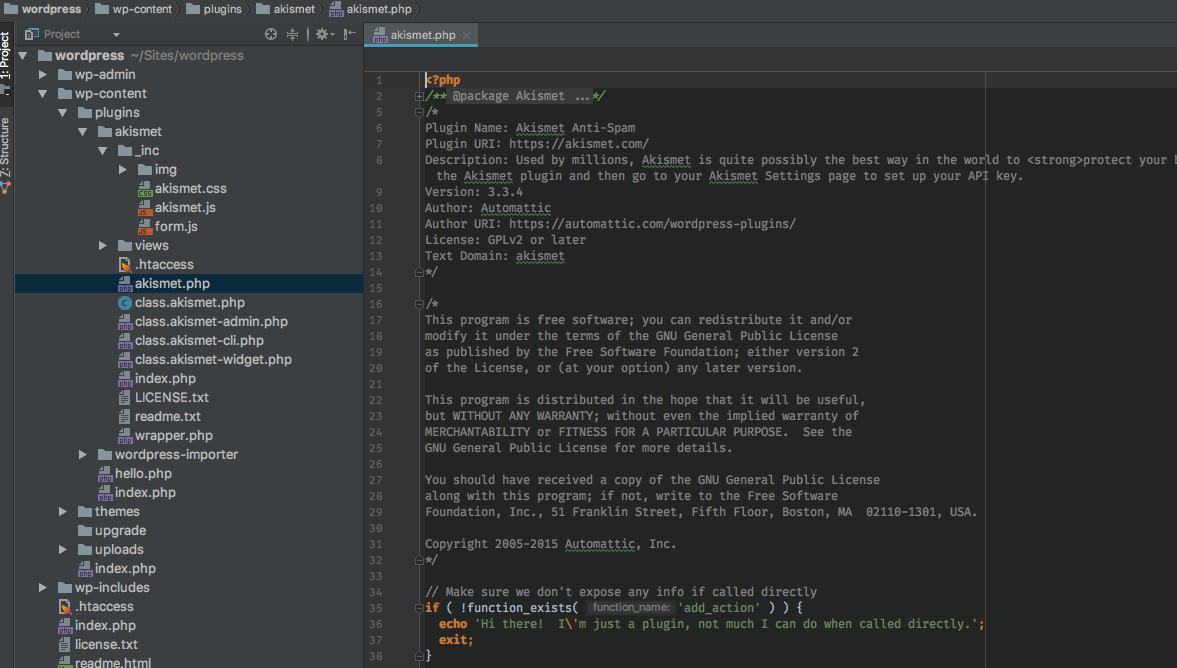Viewport: 1177px width, 668px height.
Task: Close the akismet.php editor tab
Action: 466,35
